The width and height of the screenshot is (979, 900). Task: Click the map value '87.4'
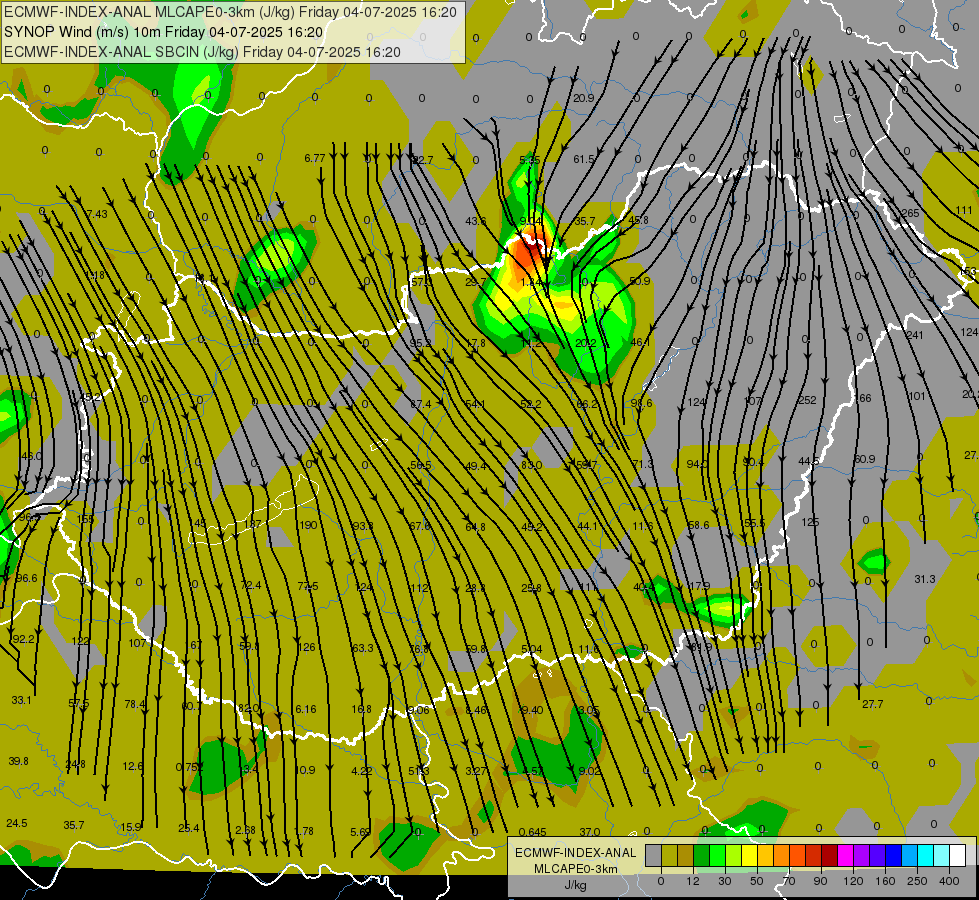pos(421,404)
